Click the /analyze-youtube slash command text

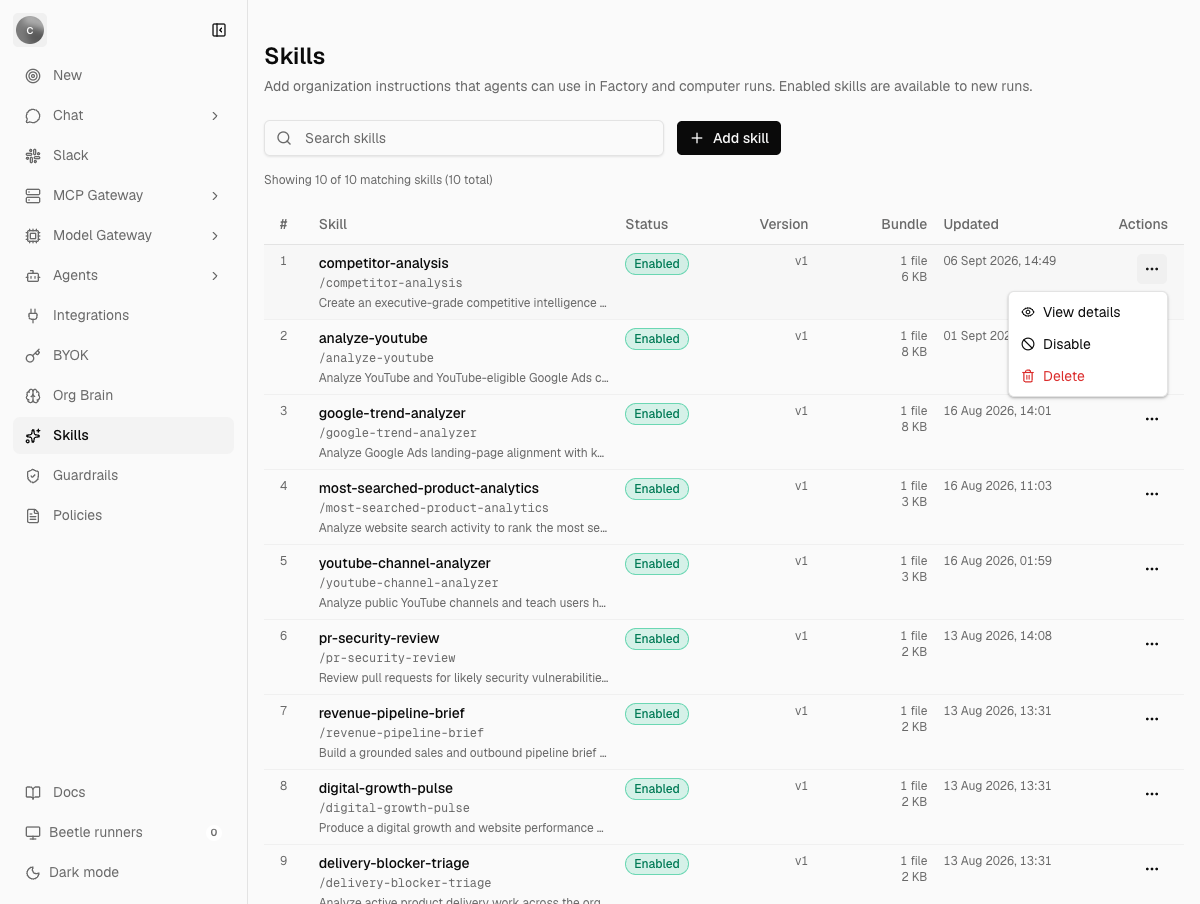(x=376, y=358)
